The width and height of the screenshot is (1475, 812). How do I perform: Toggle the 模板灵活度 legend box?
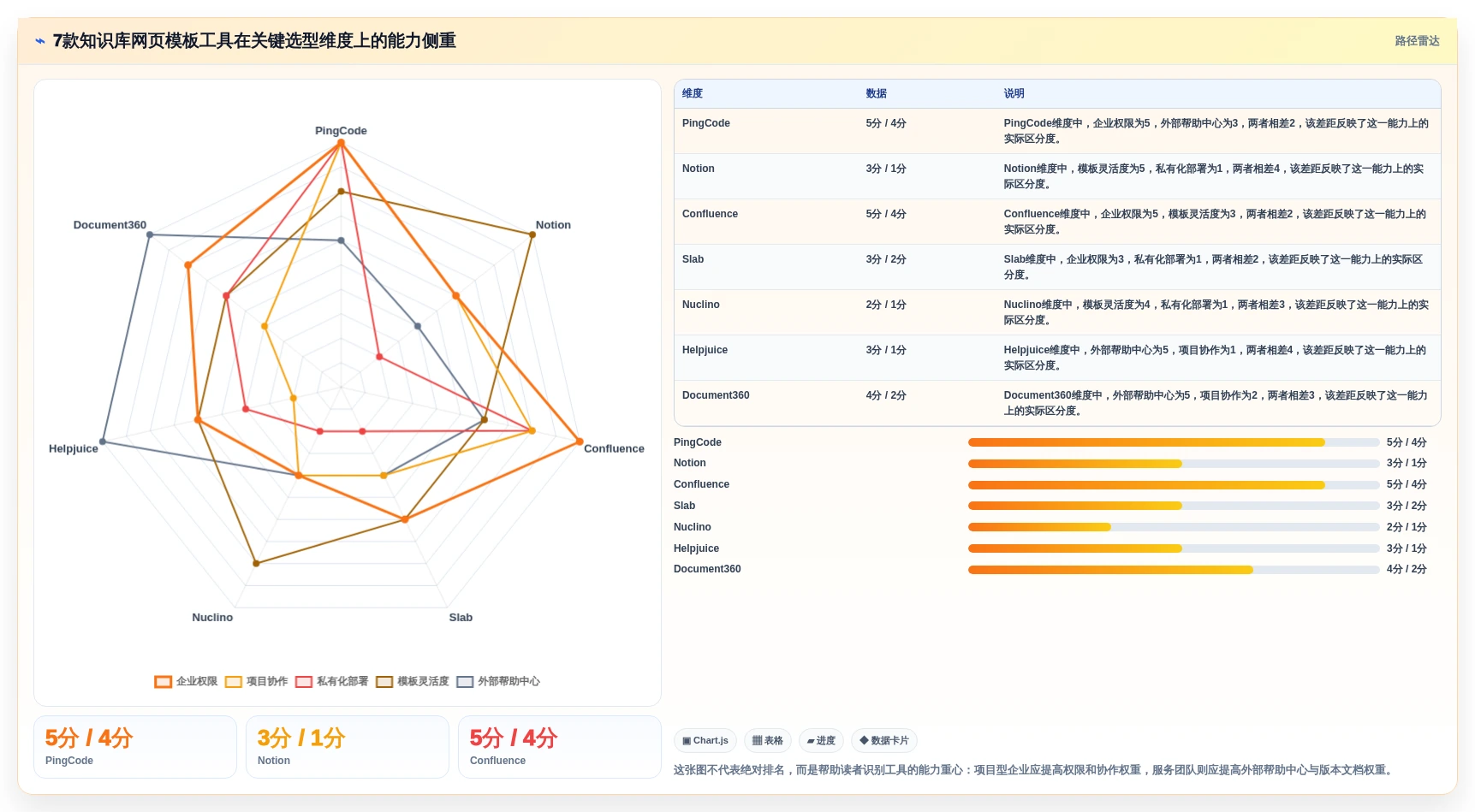[x=384, y=682]
